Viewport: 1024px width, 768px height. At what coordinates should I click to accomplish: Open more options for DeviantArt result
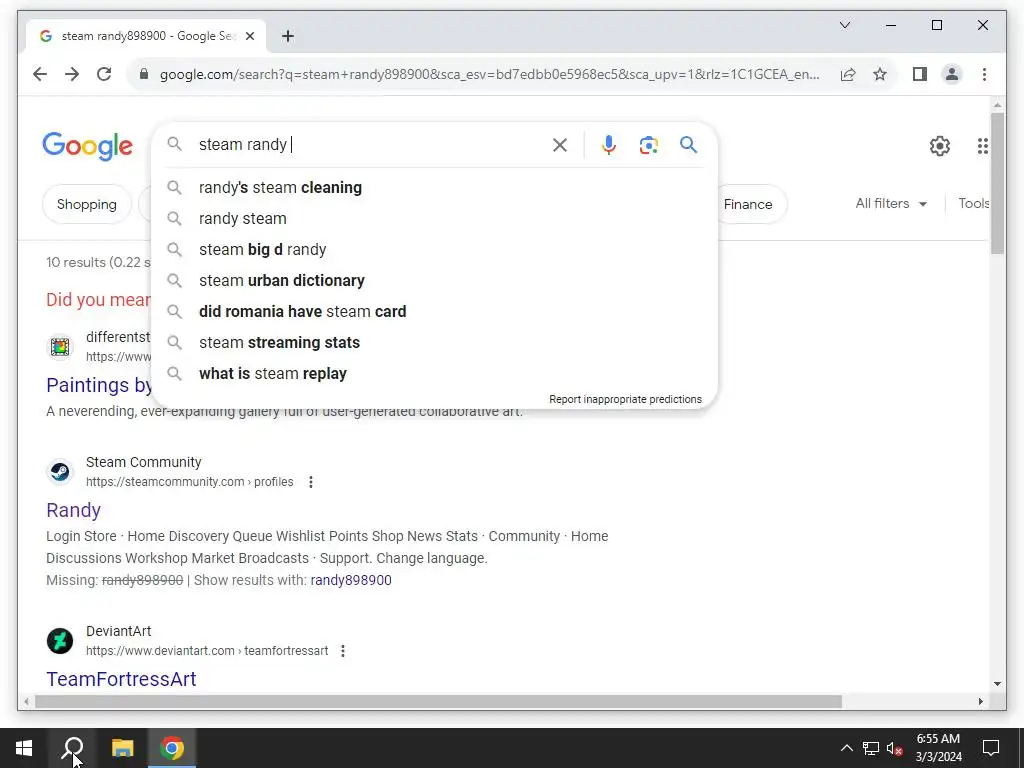click(343, 651)
